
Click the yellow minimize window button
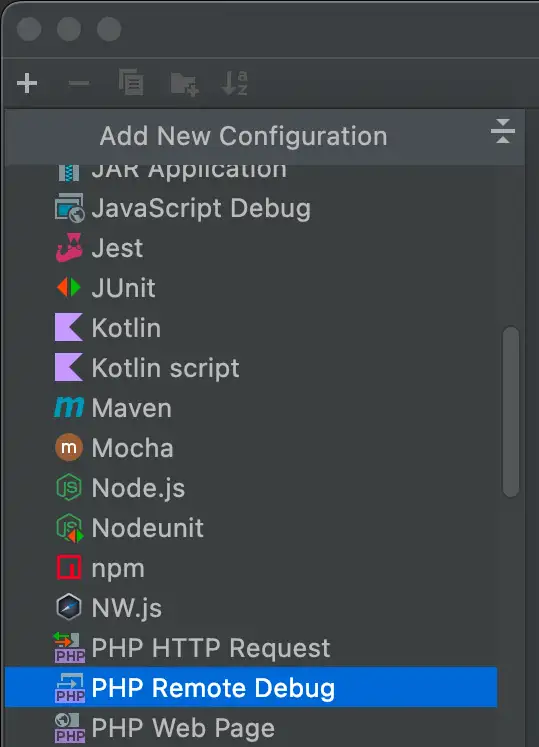click(x=69, y=29)
